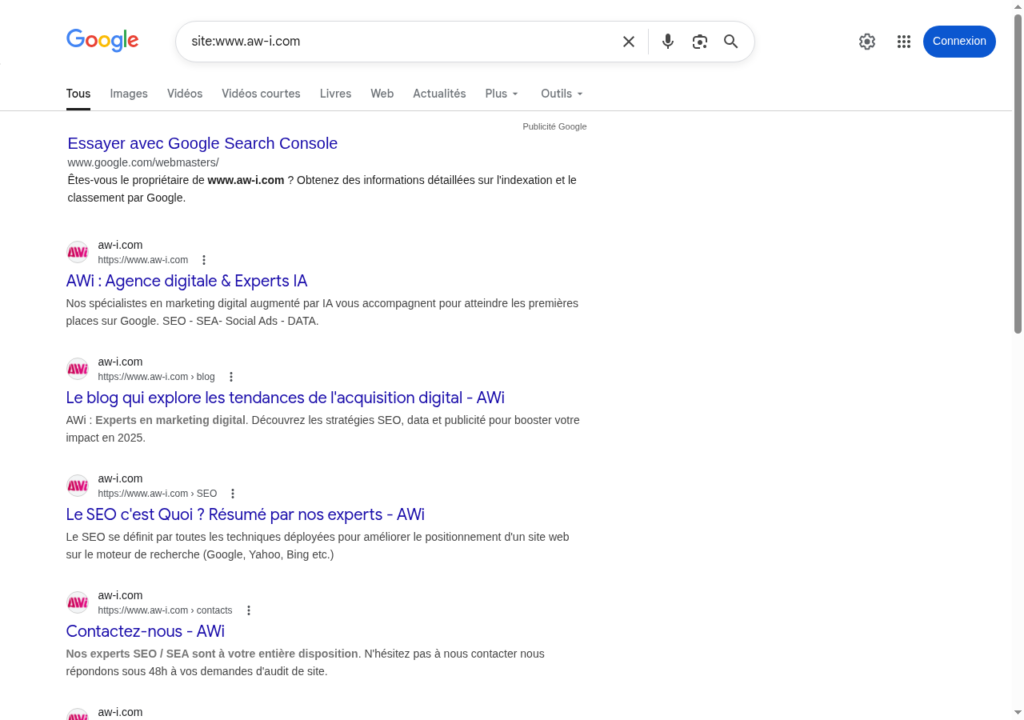Open three-dot options for SEO result
This screenshot has height=720, width=1024.
233,494
